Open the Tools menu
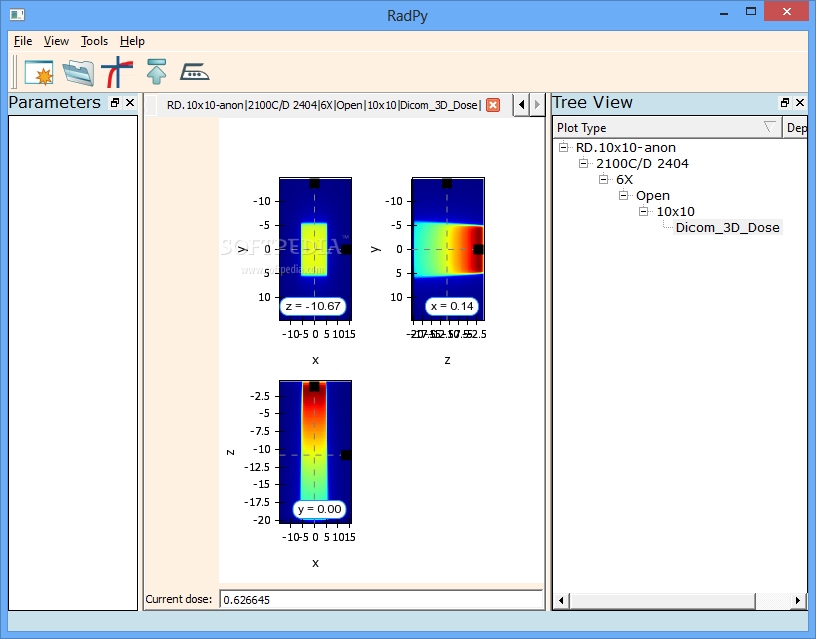The width and height of the screenshot is (816, 639). point(94,41)
